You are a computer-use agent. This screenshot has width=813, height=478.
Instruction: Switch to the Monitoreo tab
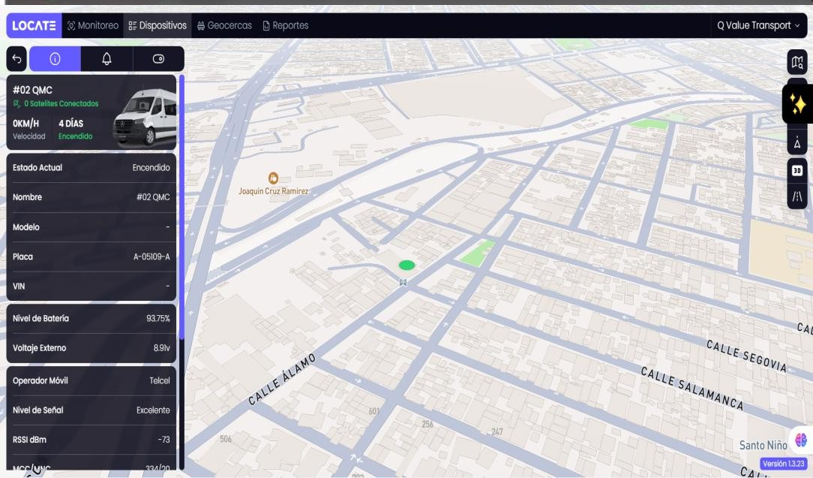click(x=93, y=25)
